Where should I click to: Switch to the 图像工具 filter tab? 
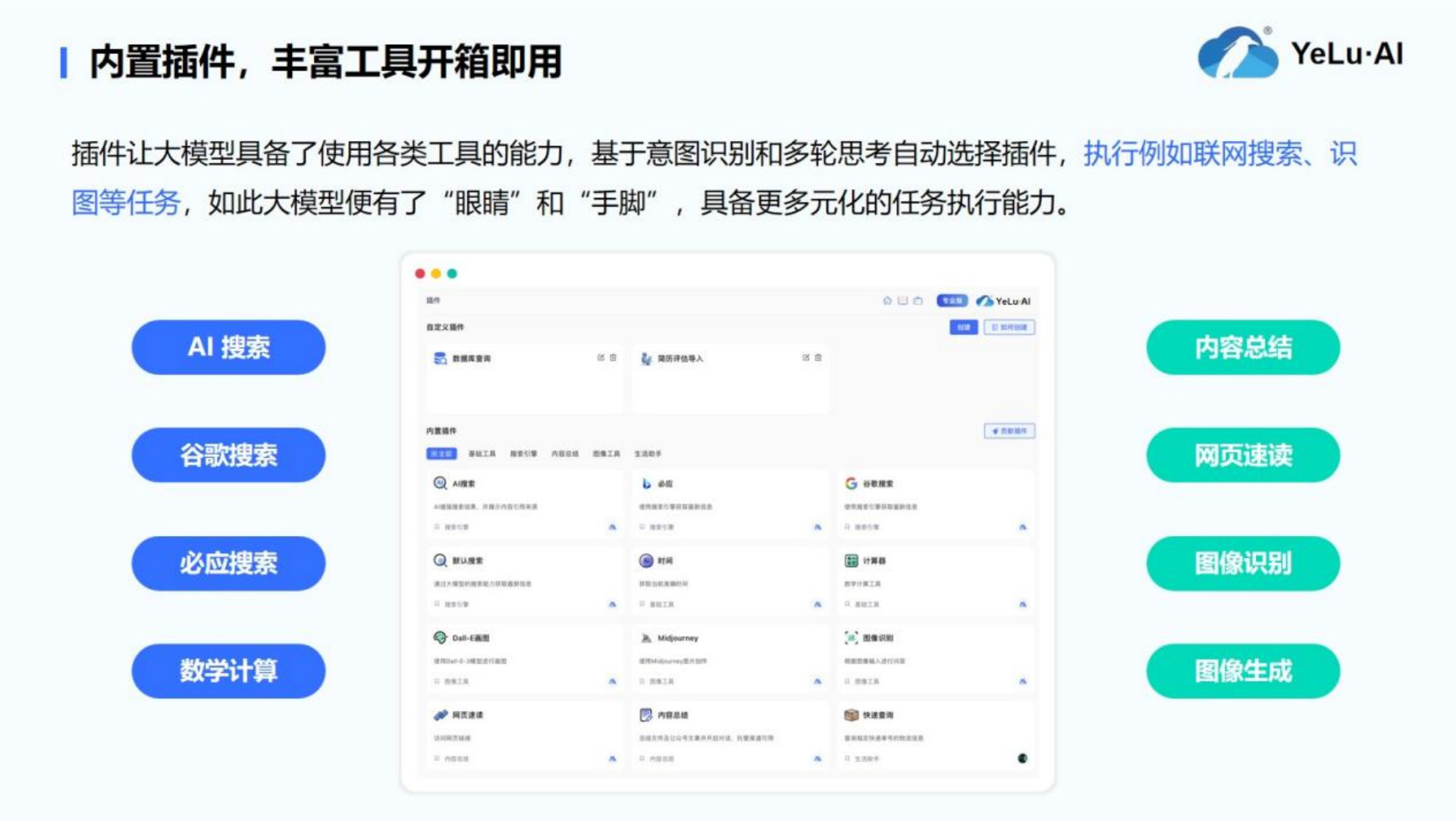point(606,454)
